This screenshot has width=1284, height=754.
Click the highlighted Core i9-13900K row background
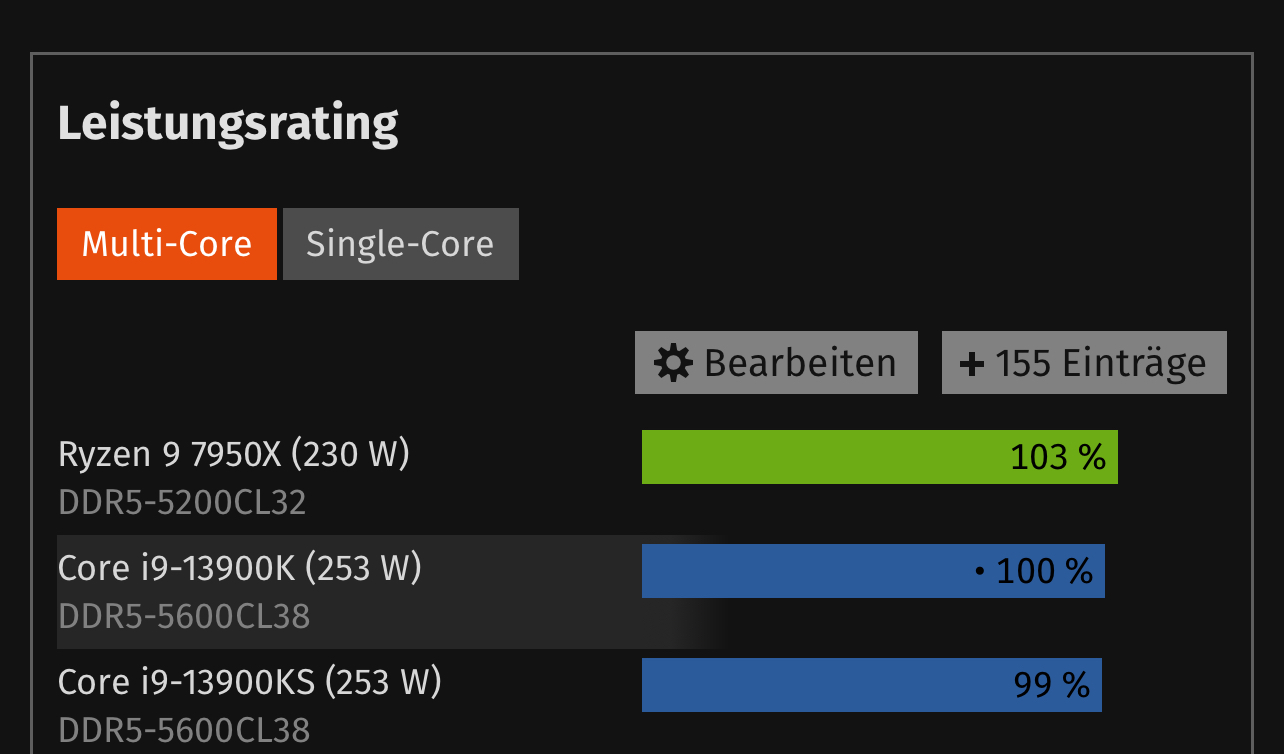point(390,592)
